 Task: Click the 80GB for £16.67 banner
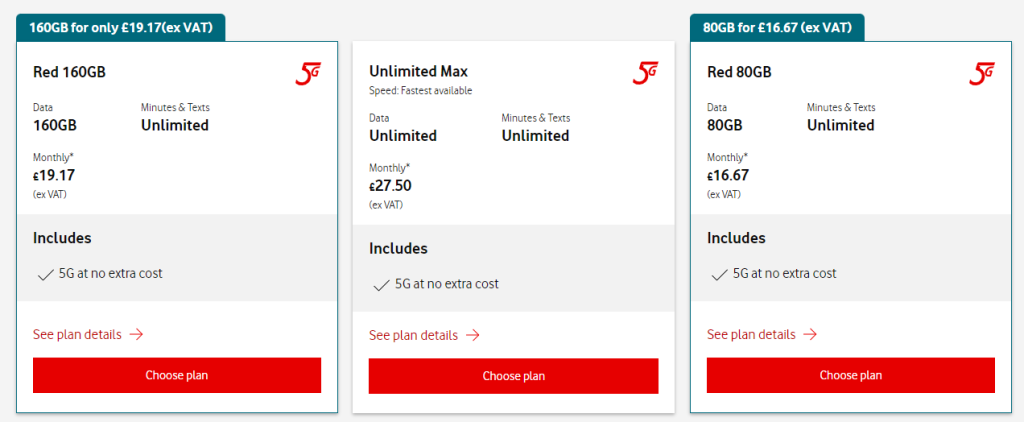point(777,27)
